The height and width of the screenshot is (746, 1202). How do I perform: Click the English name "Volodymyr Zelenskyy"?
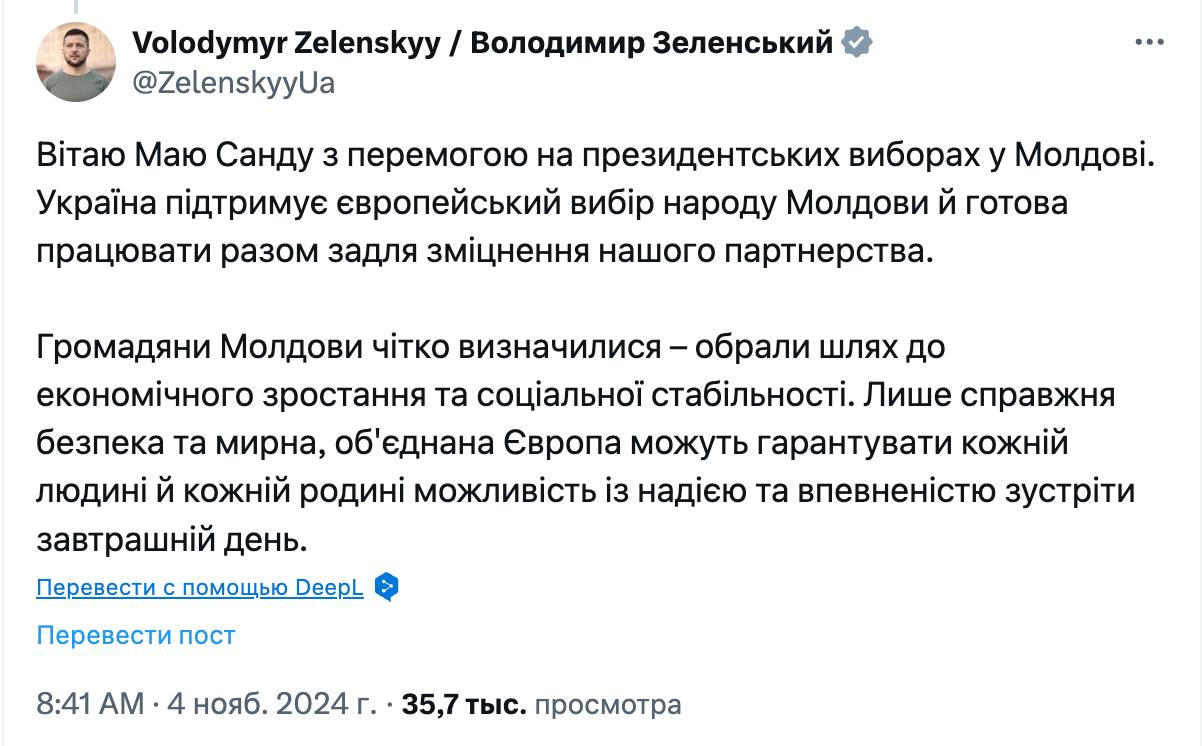[x=286, y=43]
